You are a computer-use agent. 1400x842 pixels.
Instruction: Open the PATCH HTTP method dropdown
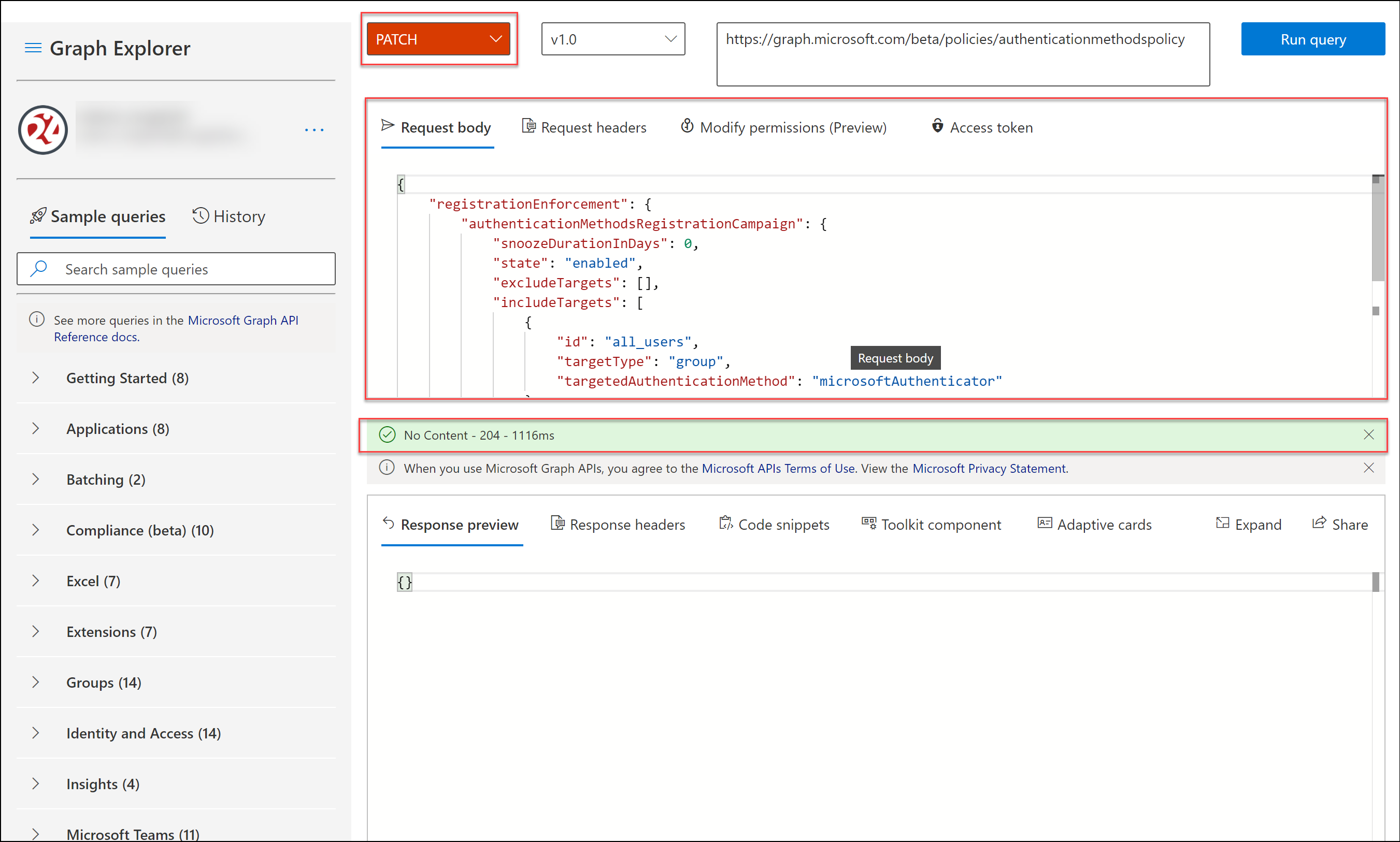pos(438,39)
